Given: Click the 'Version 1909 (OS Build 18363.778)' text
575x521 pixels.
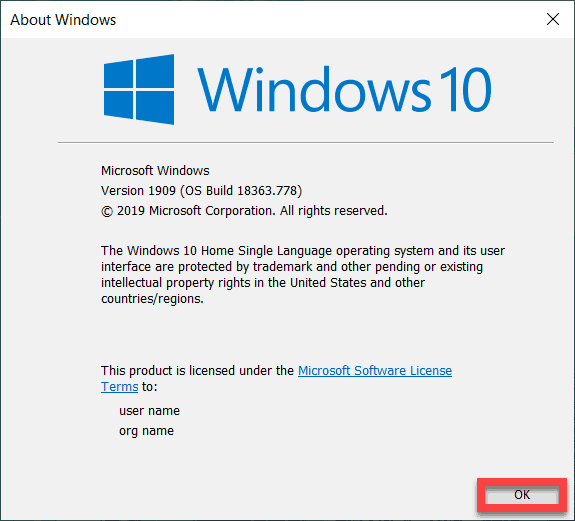Looking at the screenshot, I should click(201, 191).
